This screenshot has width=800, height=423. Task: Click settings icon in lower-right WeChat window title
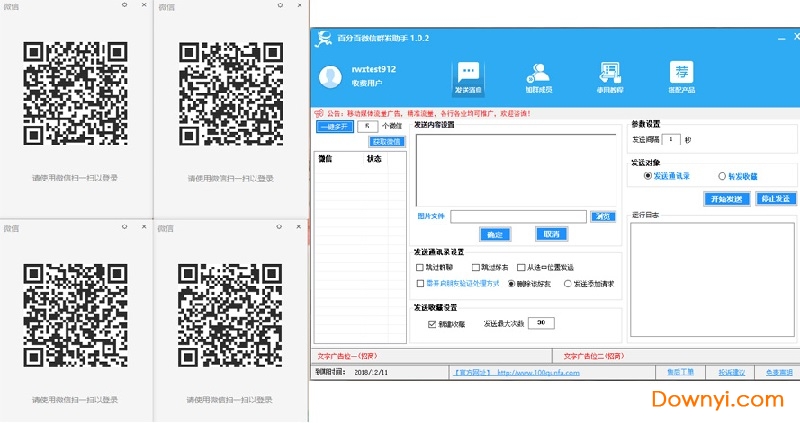coord(279,227)
